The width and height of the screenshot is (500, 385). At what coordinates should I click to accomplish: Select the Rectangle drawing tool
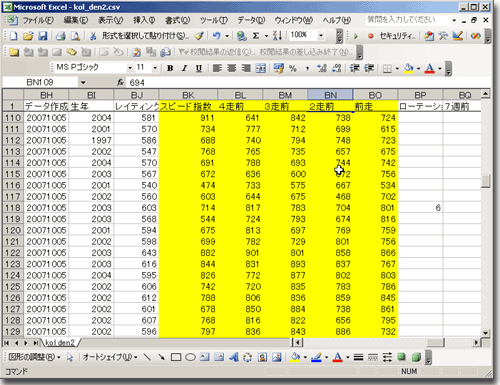(x=176, y=357)
